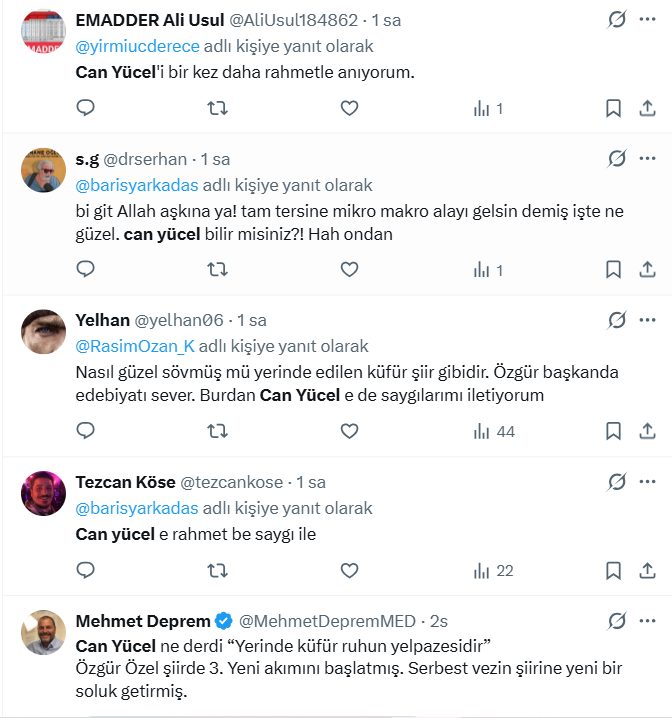The image size is (672, 718).
Task: Retweet Yelhan's tweet
Action: coord(216,431)
